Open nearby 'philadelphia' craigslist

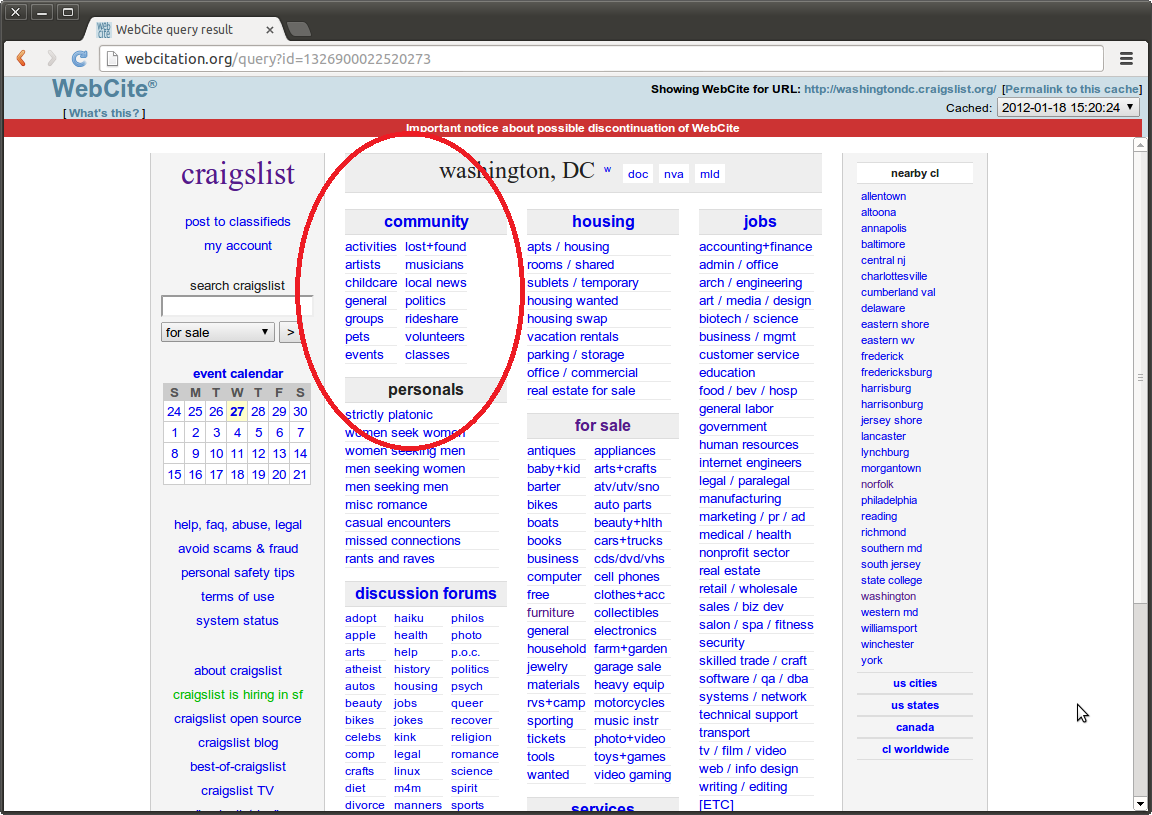tap(888, 500)
